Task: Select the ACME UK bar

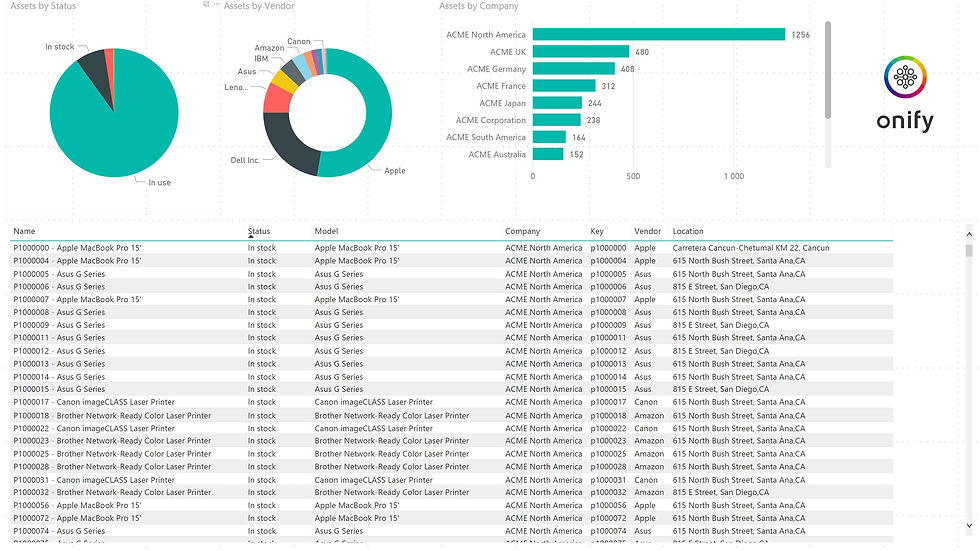Action: [x=581, y=52]
